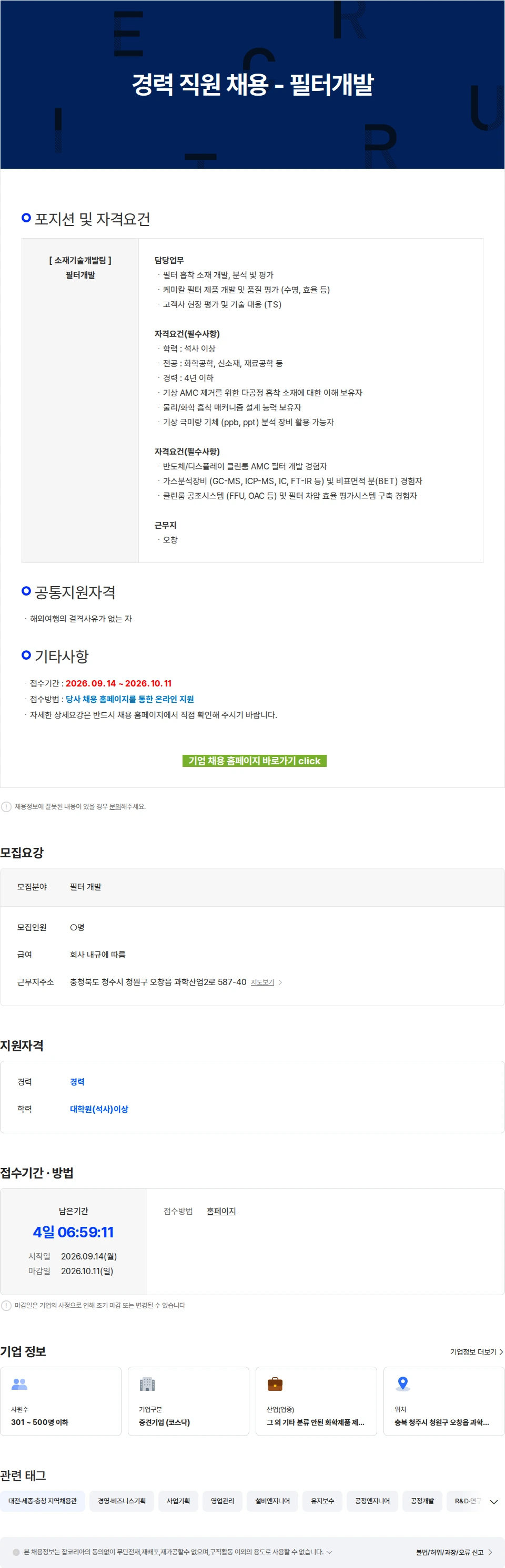Image resolution: width=505 pixels, height=1568 pixels.
Task: Select the 대전·세종·충청 지역채용관 tag
Action: click(43, 1500)
